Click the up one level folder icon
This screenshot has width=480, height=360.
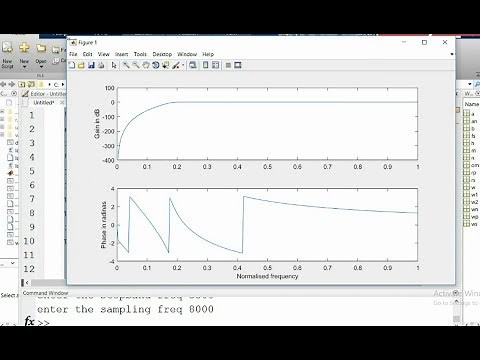21,84
